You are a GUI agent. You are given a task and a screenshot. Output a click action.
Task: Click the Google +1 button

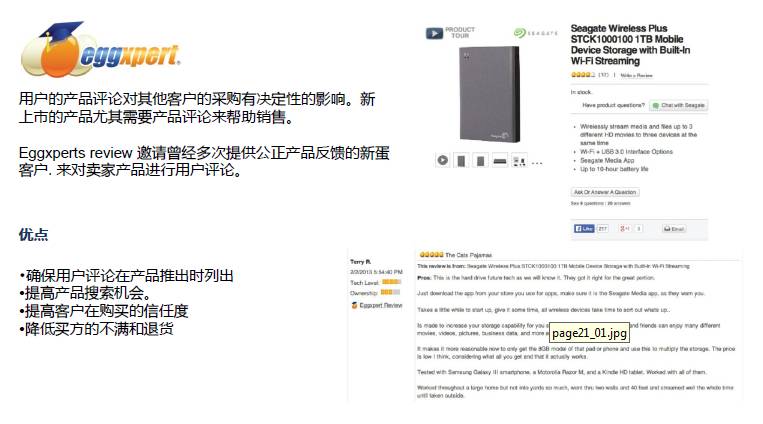click(625, 228)
